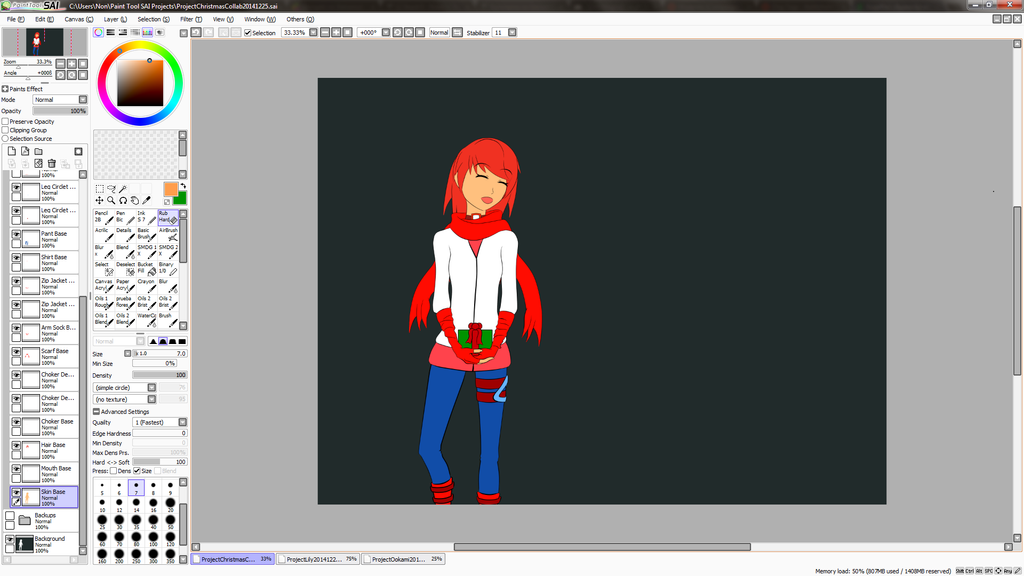Enable Preserve Opacity checkbox
This screenshot has height=576, width=1024.
click(x=5, y=121)
